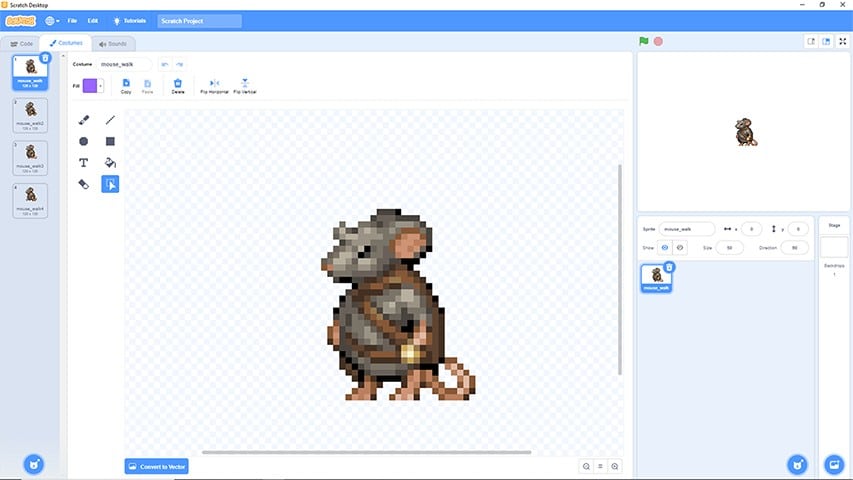Redo the costume edit
853x480 pixels.
pyautogui.click(x=180, y=64)
